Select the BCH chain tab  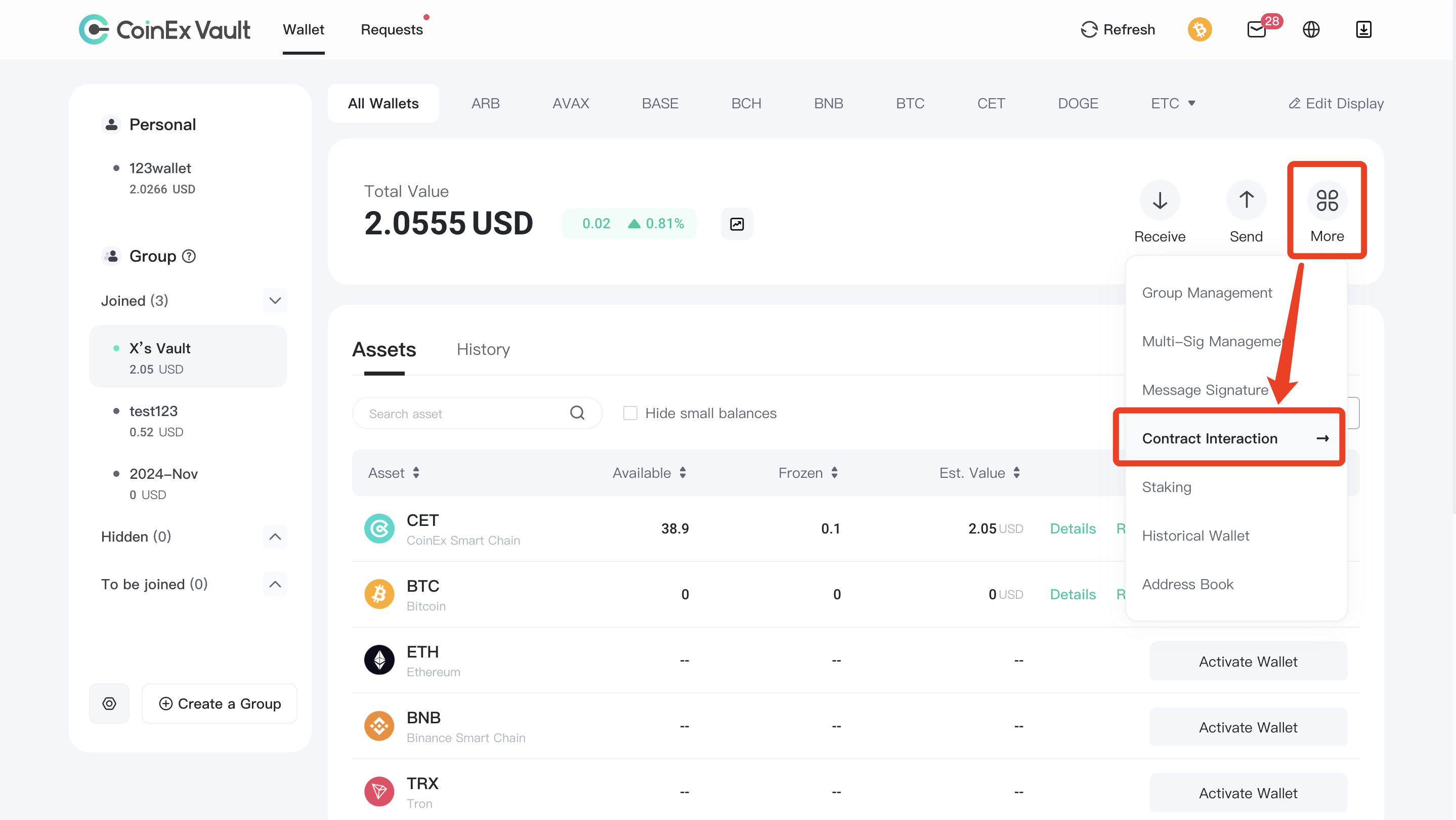(746, 103)
